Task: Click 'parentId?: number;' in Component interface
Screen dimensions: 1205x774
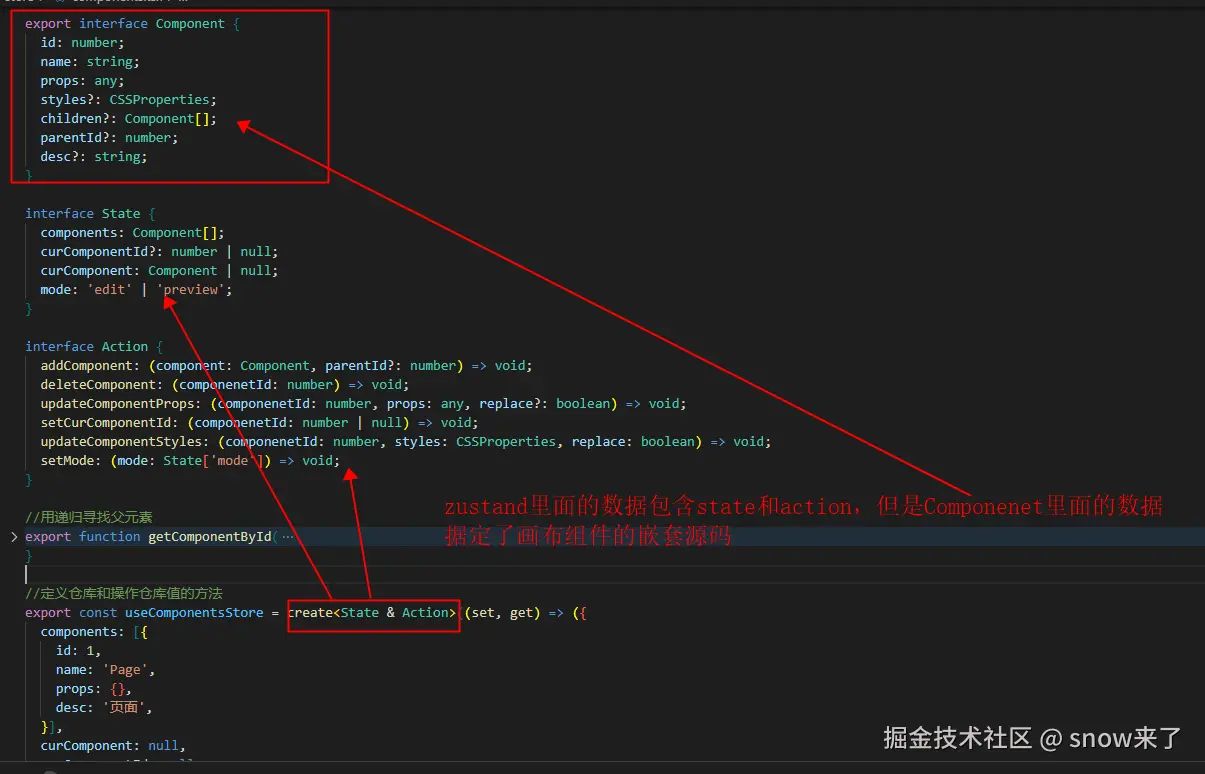Action: (x=109, y=138)
